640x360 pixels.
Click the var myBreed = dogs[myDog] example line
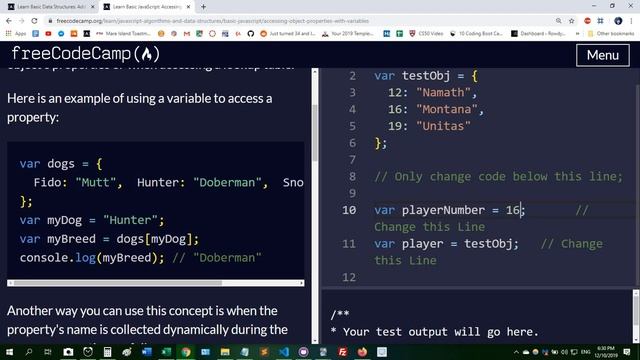pyautogui.click(x=109, y=239)
